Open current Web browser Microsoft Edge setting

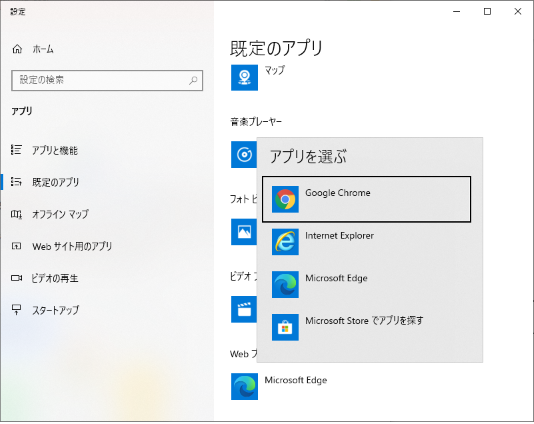point(279,387)
